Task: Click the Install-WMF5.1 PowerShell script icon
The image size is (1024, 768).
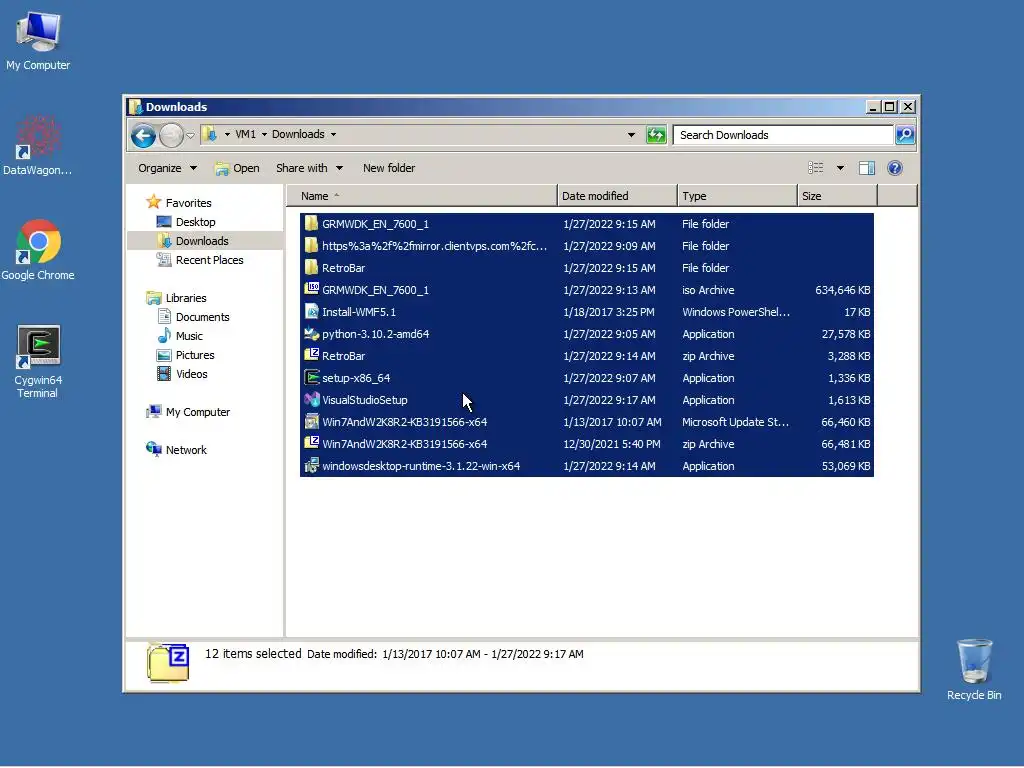Action: pyautogui.click(x=312, y=312)
